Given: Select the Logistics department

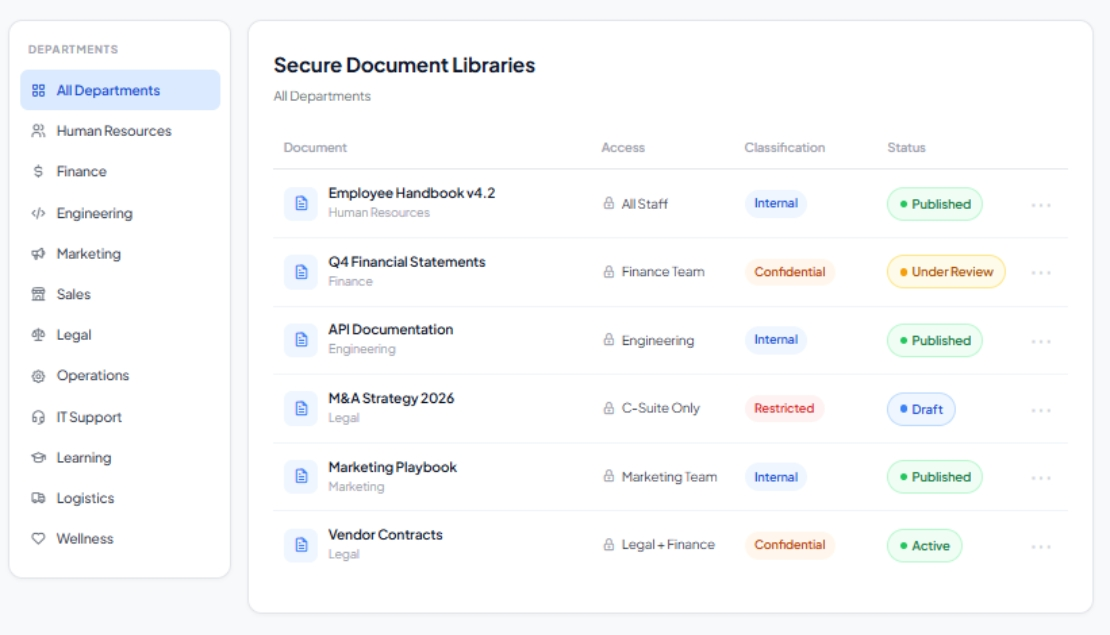Looking at the screenshot, I should (x=120, y=498).
